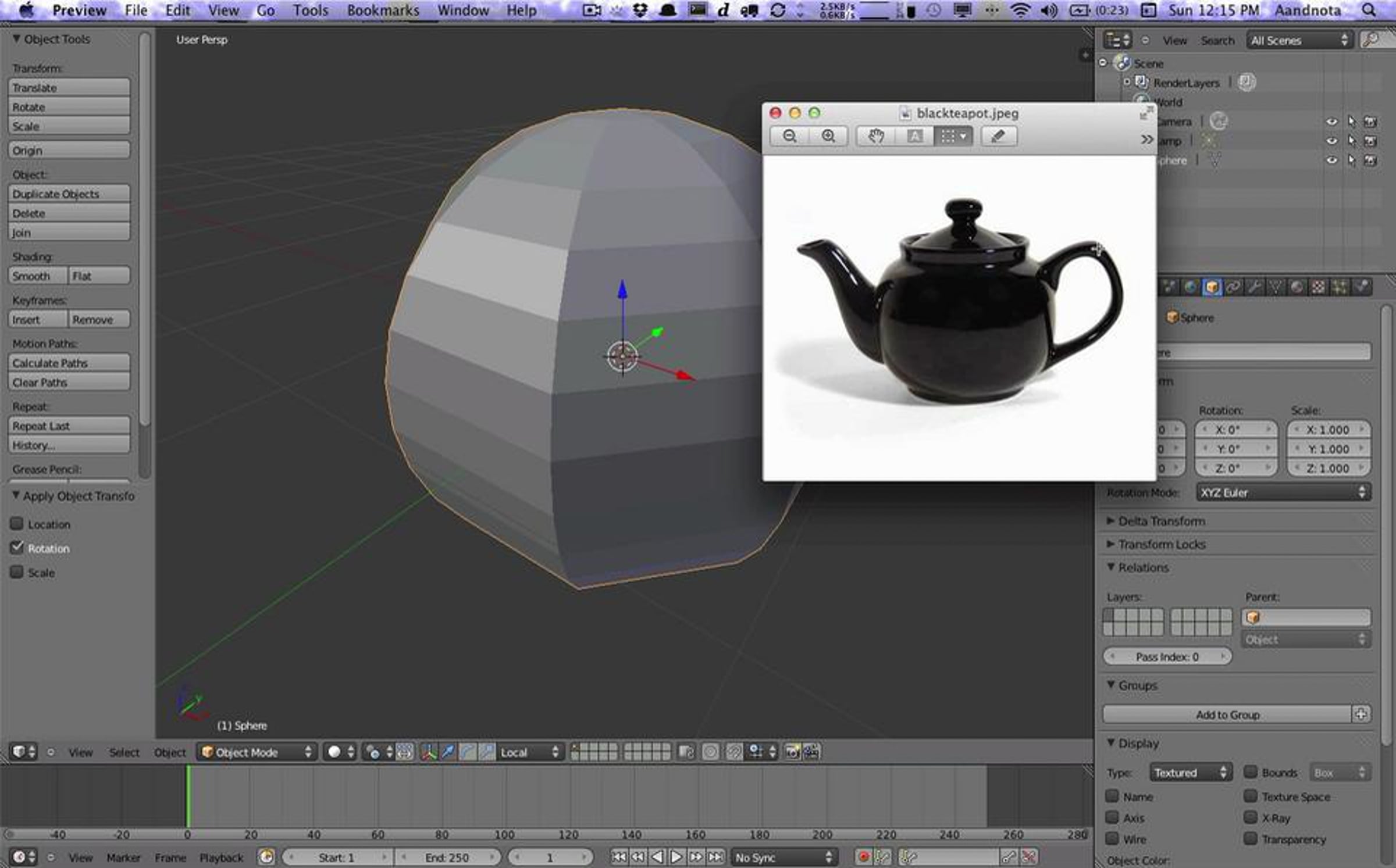Click the red record auto-keyframe button
The image size is (1396, 868).
coord(863,857)
